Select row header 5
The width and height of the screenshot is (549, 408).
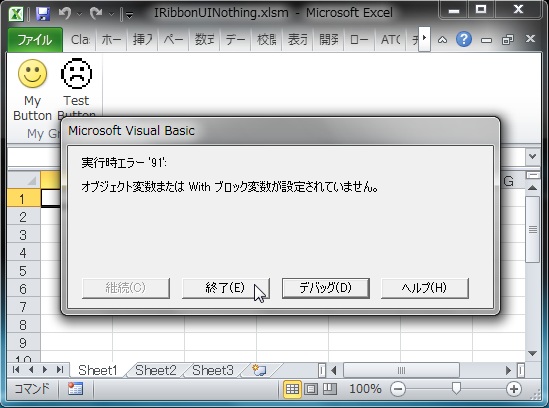23,271
